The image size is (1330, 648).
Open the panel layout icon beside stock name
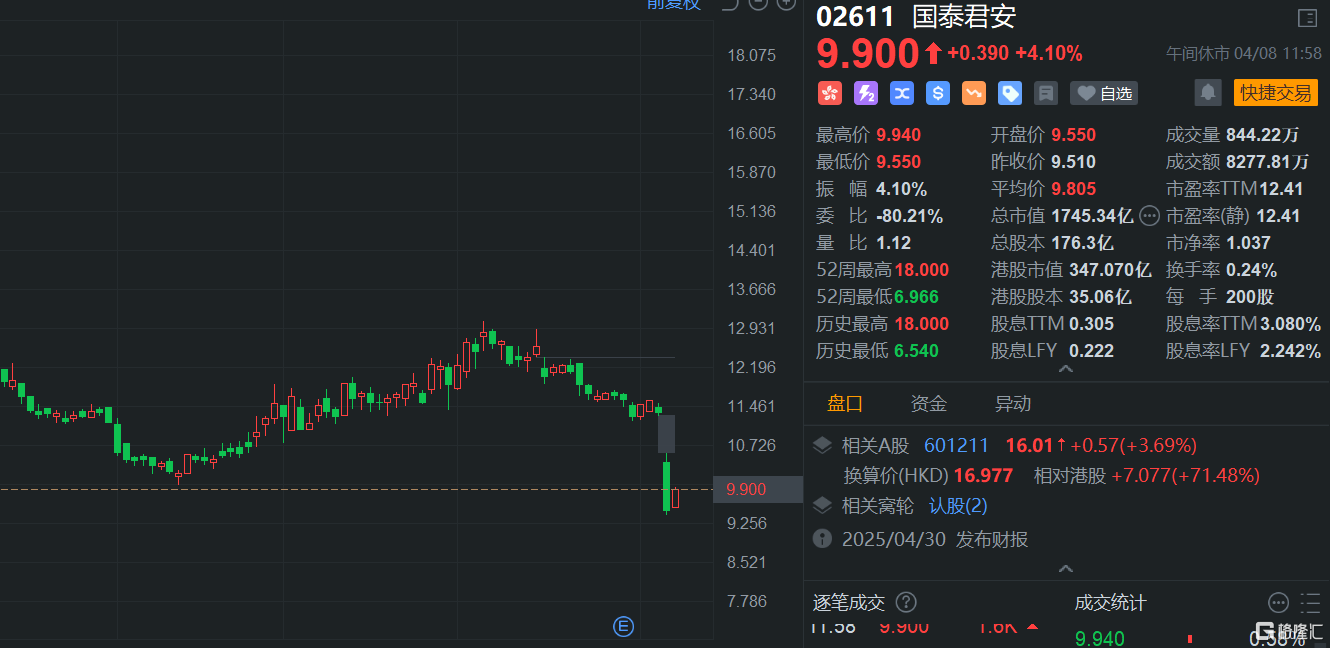(1307, 18)
